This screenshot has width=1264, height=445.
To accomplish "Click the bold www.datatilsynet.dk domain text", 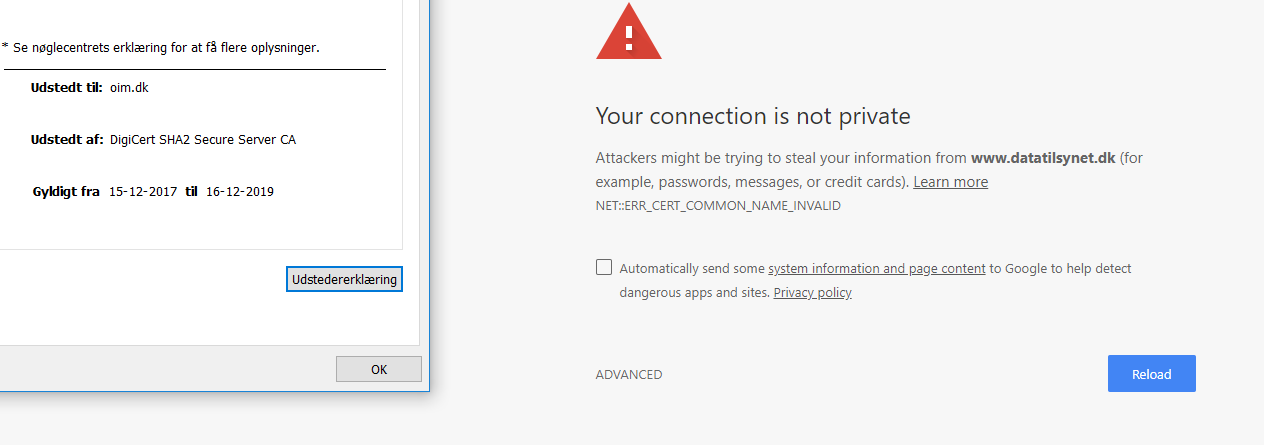I will [x=1042, y=158].
